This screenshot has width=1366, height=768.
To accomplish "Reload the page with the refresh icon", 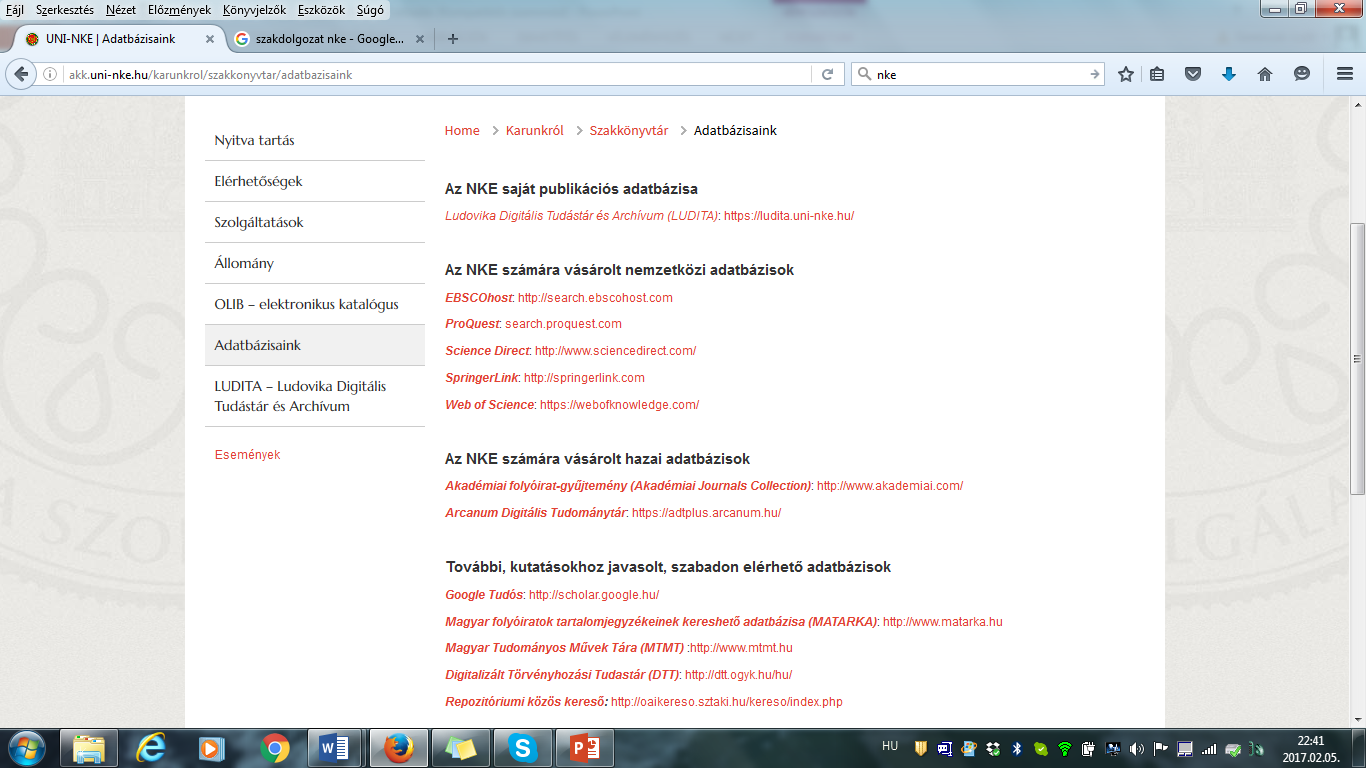I will pyautogui.click(x=827, y=74).
